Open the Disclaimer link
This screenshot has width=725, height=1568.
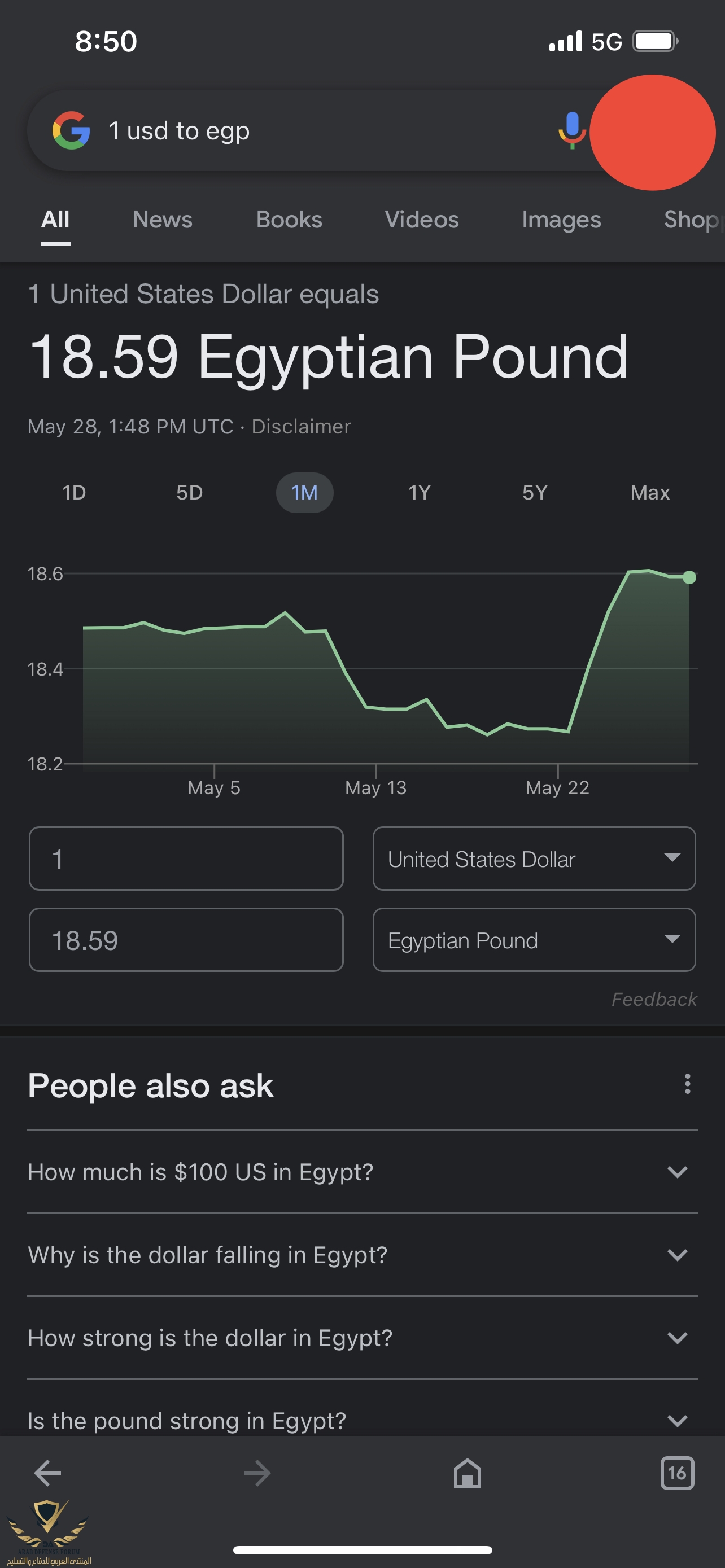tap(302, 427)
